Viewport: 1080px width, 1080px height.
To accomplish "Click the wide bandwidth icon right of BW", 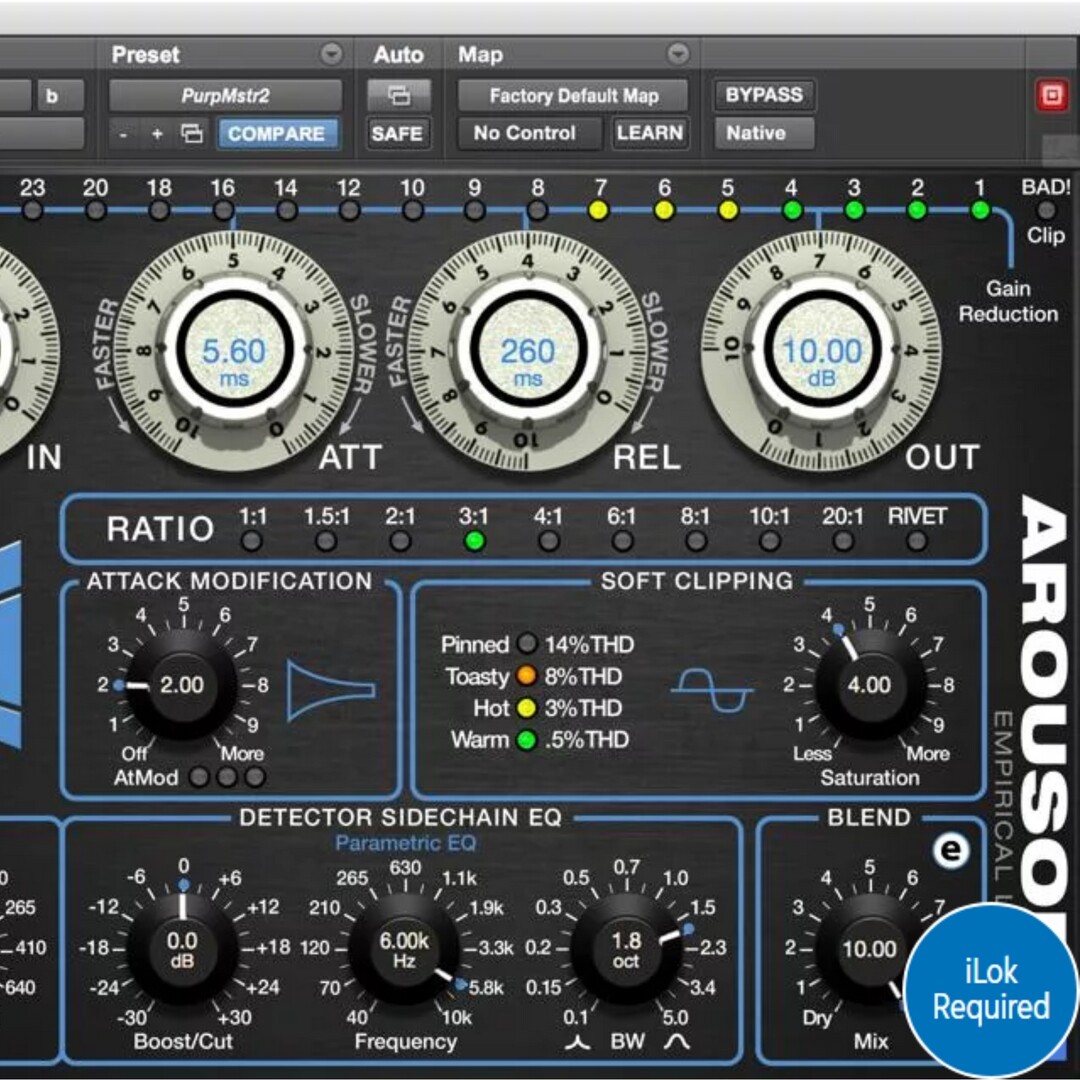I will 676,1041.
